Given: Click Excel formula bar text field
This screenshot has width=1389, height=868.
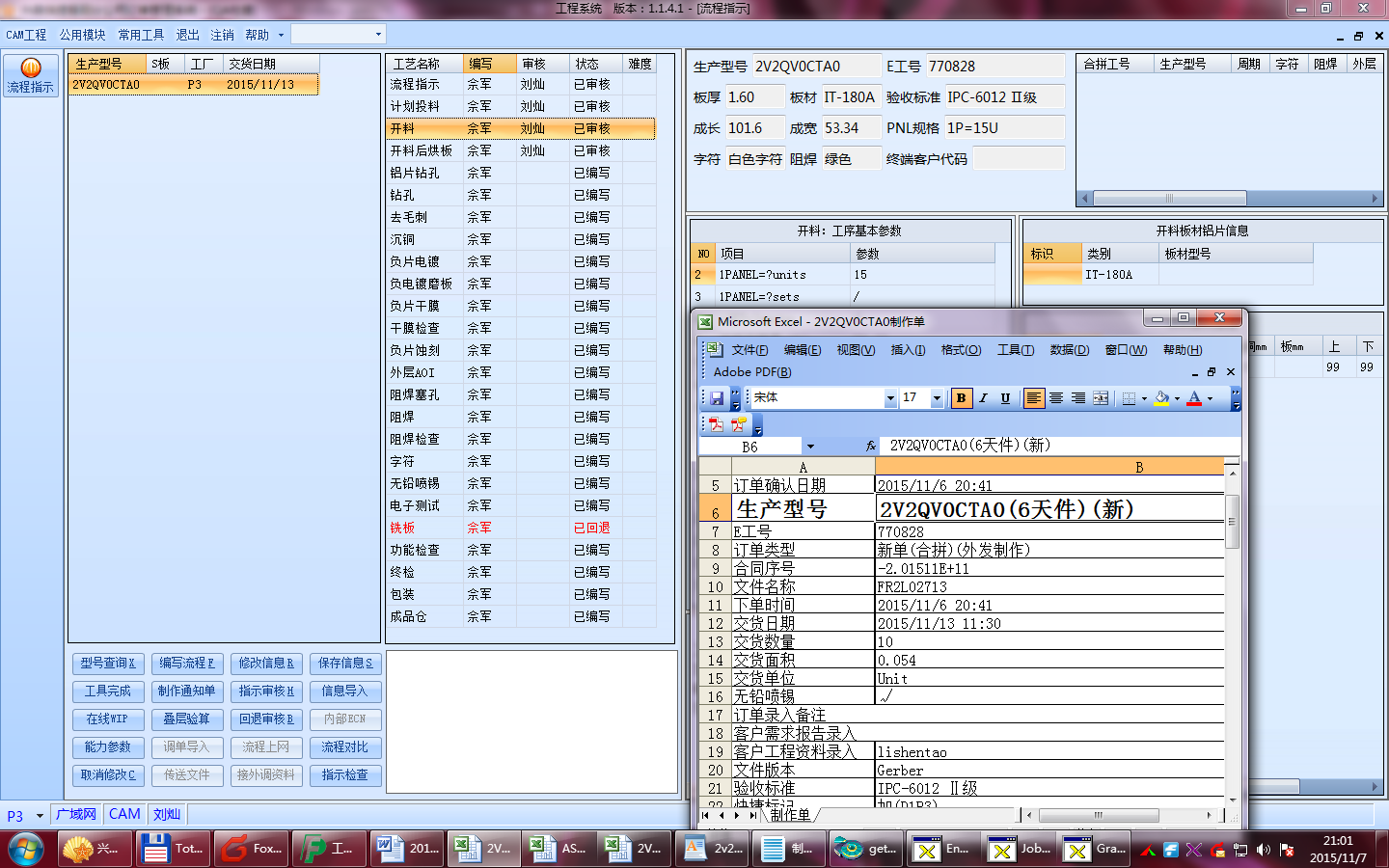Looking at the screenshot, I should coord(1061,446).
